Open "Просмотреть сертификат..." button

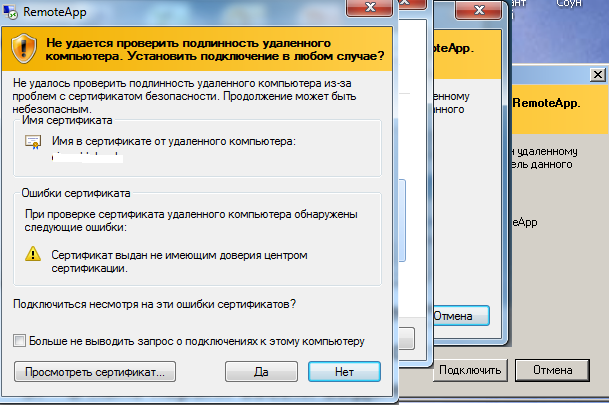(95, 372)
